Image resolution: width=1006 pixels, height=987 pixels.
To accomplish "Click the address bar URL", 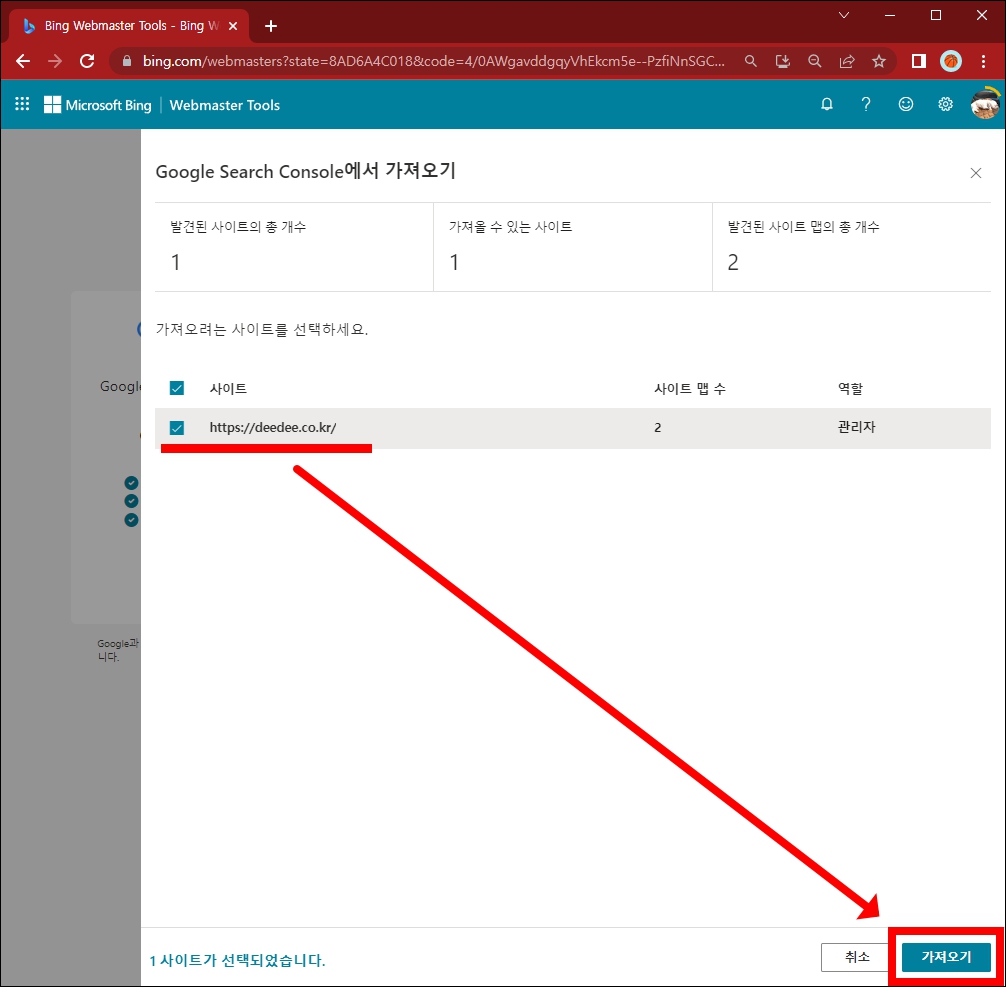I will (x=434, y=61).
